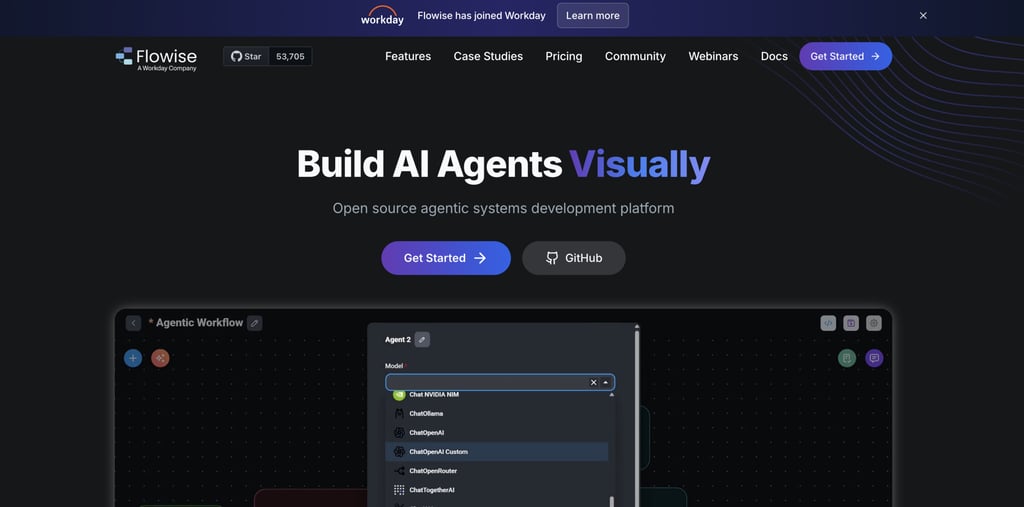Click the save icon in workflow header
This screenshot has height=507, width=1024.
[850, 323]
